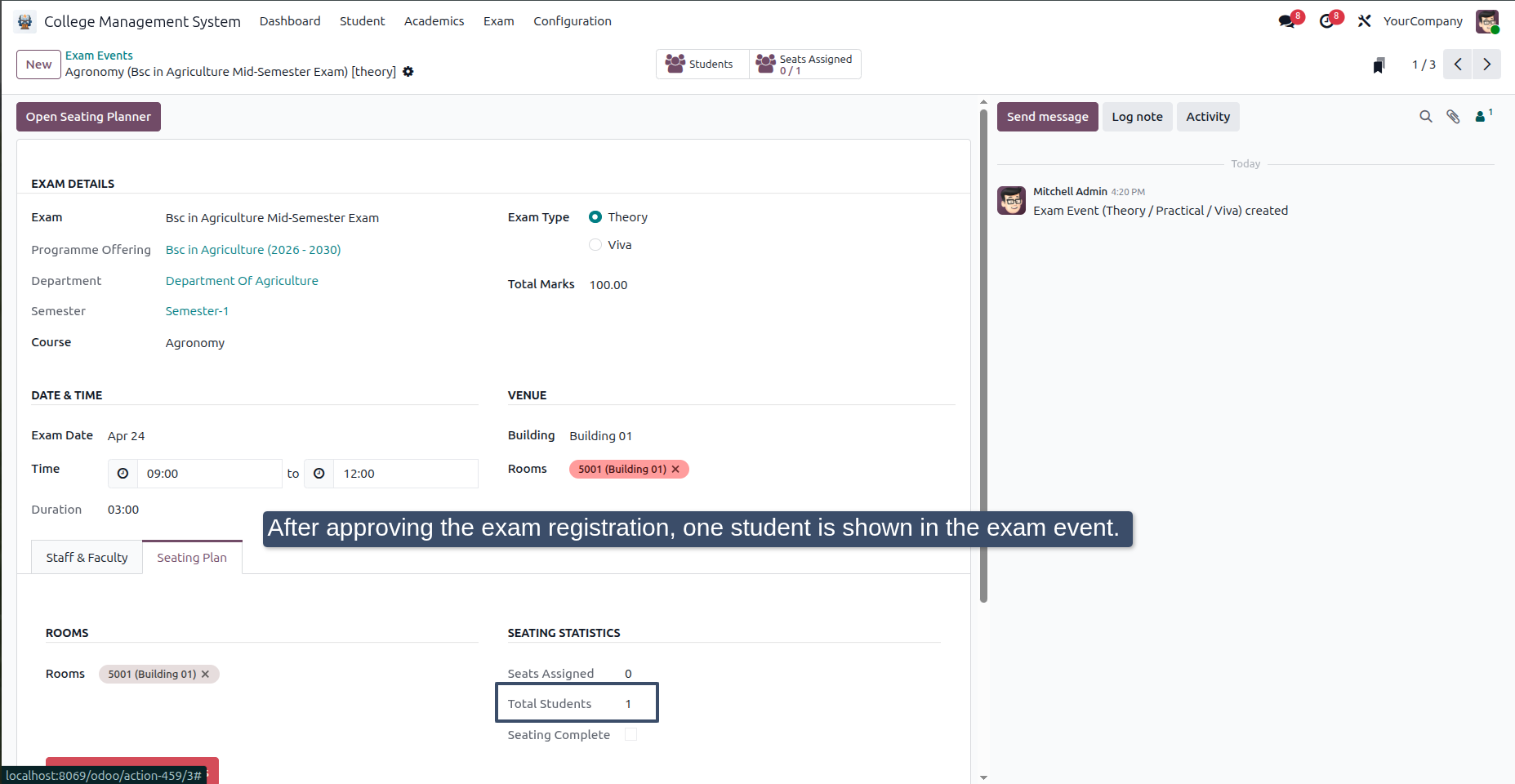Go to next record arrow

click(1486, 65)
